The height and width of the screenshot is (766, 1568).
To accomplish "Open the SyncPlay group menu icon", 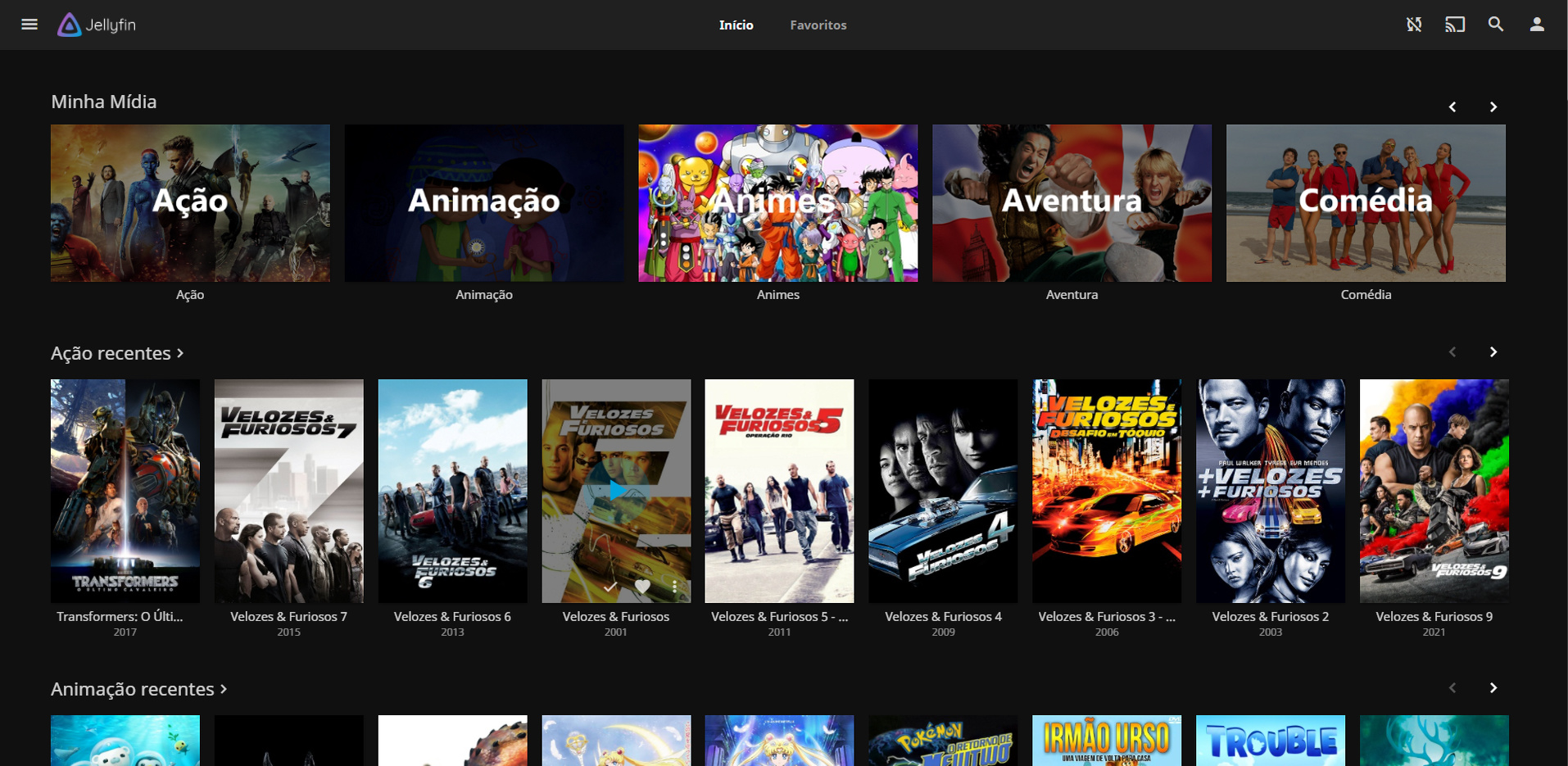I will (x=1414, y=25).
